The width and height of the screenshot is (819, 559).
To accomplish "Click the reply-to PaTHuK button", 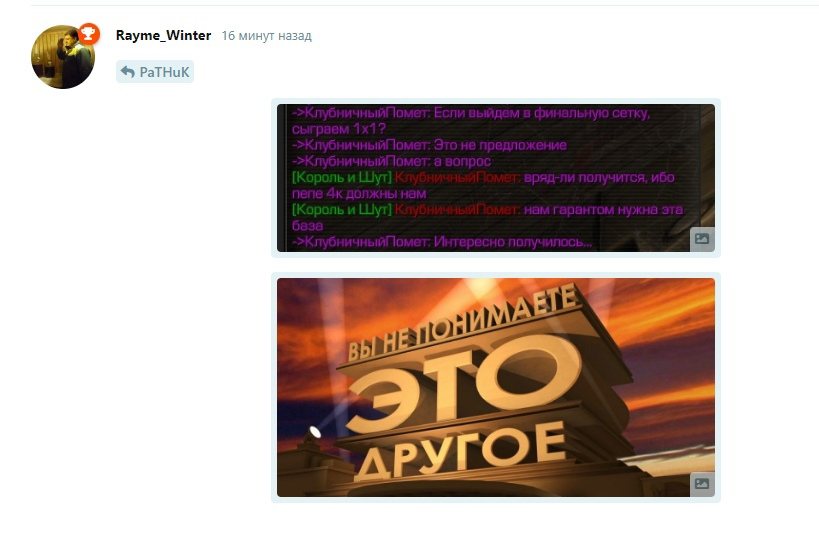I will [155, 72].
